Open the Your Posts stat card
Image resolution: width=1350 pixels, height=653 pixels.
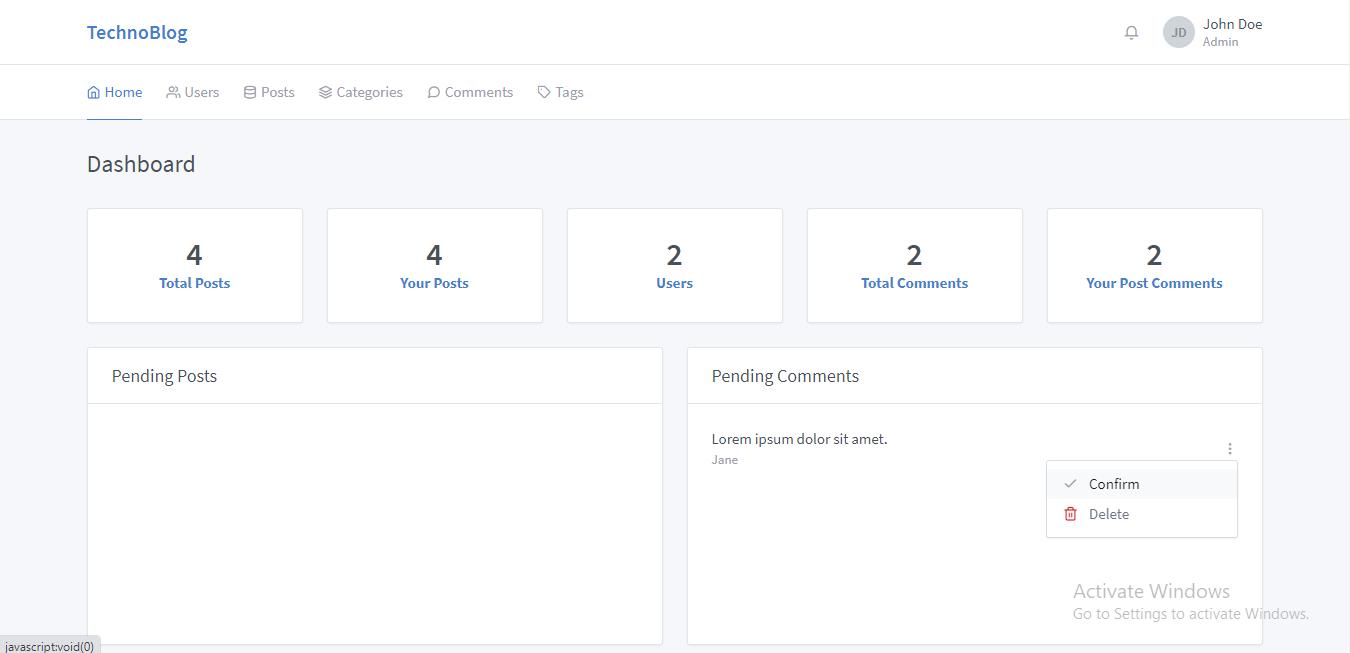435,266
